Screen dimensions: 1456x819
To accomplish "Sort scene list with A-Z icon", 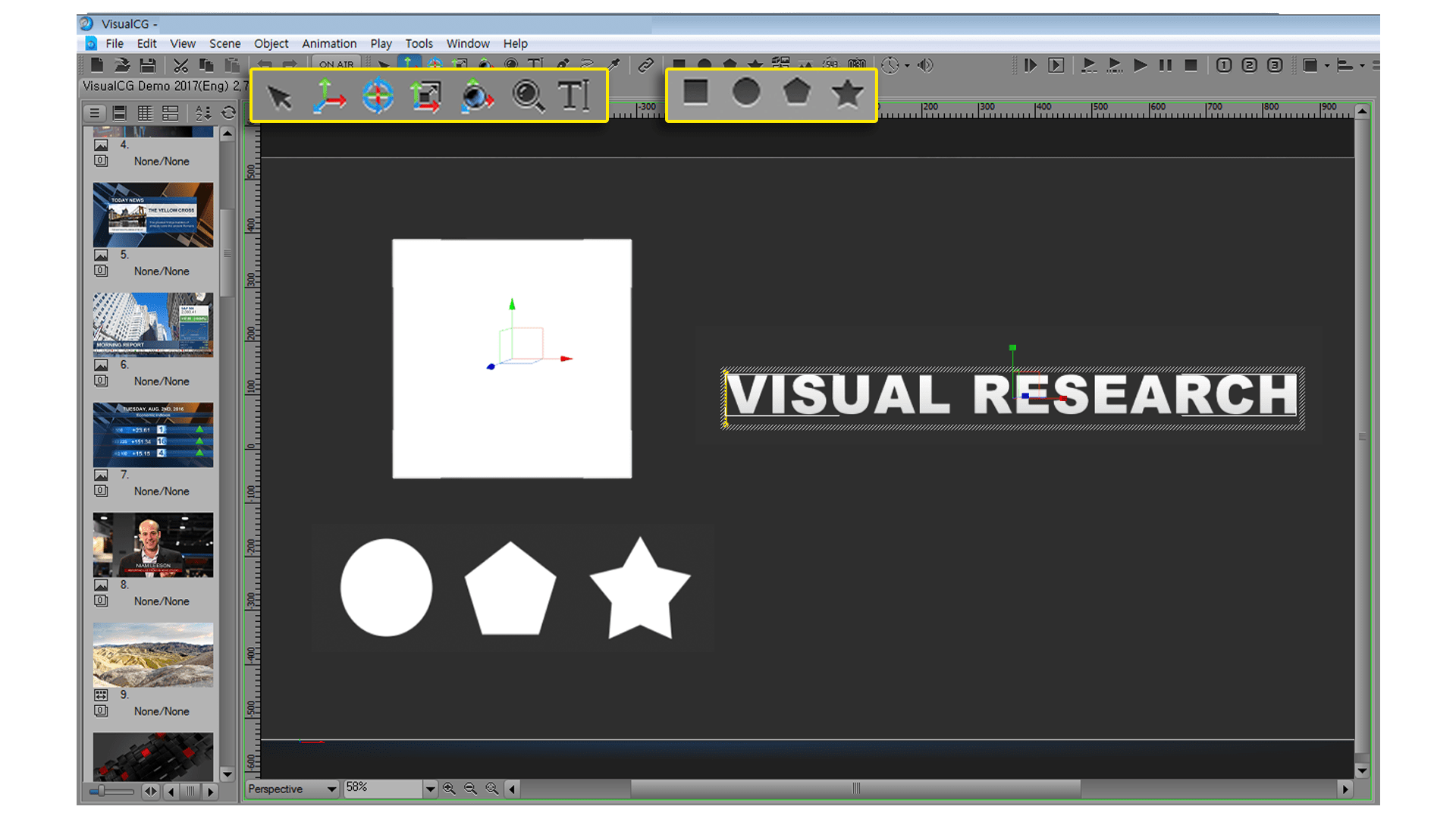I will click(x=202, y=113).
